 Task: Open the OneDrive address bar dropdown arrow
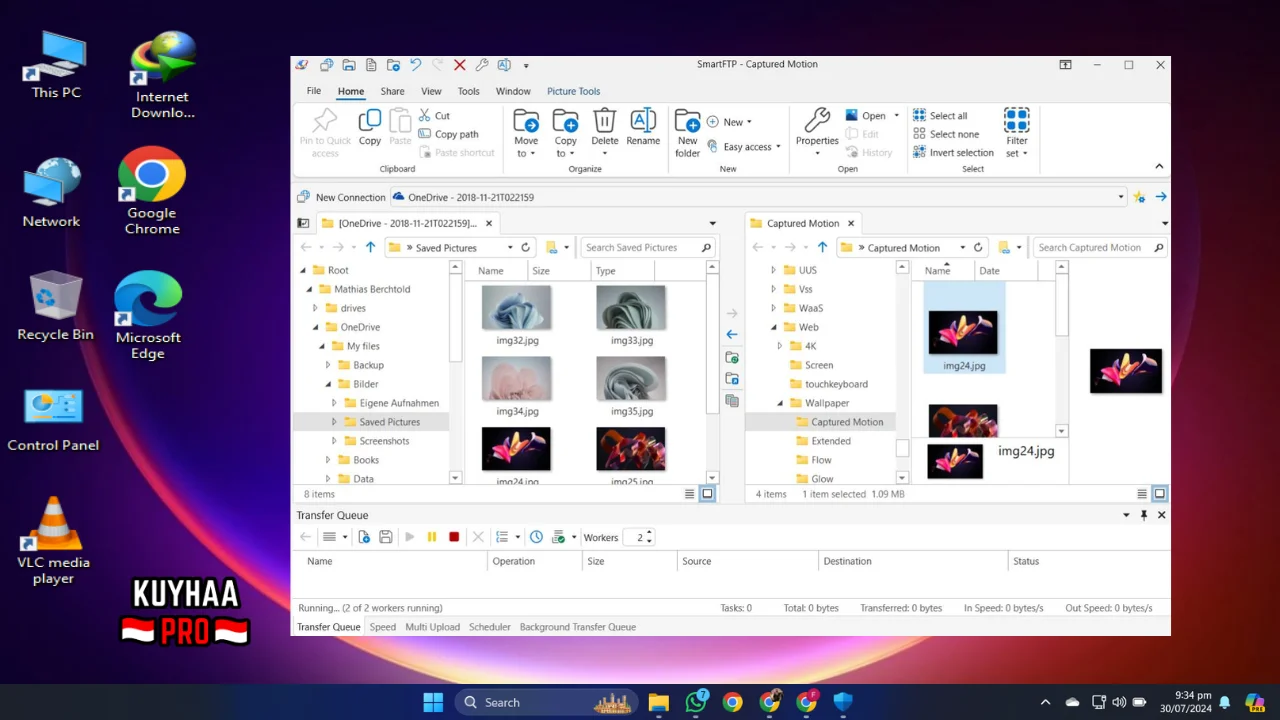pos(1121,197)
